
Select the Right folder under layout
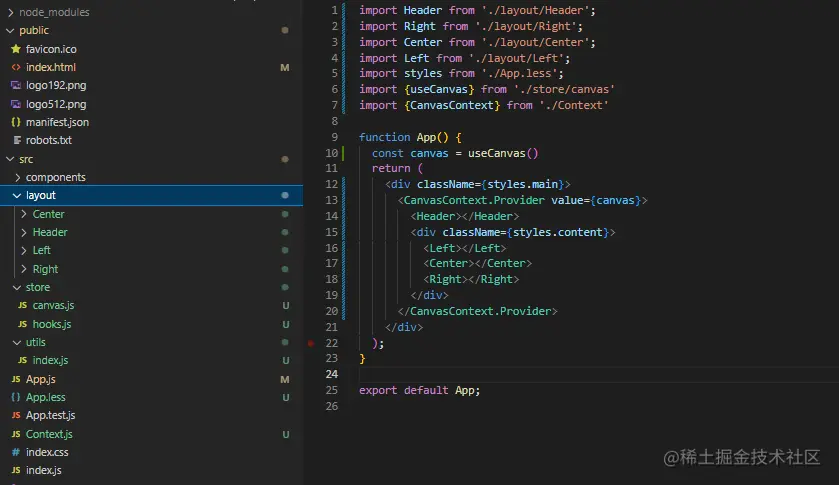tap(45, 269)
